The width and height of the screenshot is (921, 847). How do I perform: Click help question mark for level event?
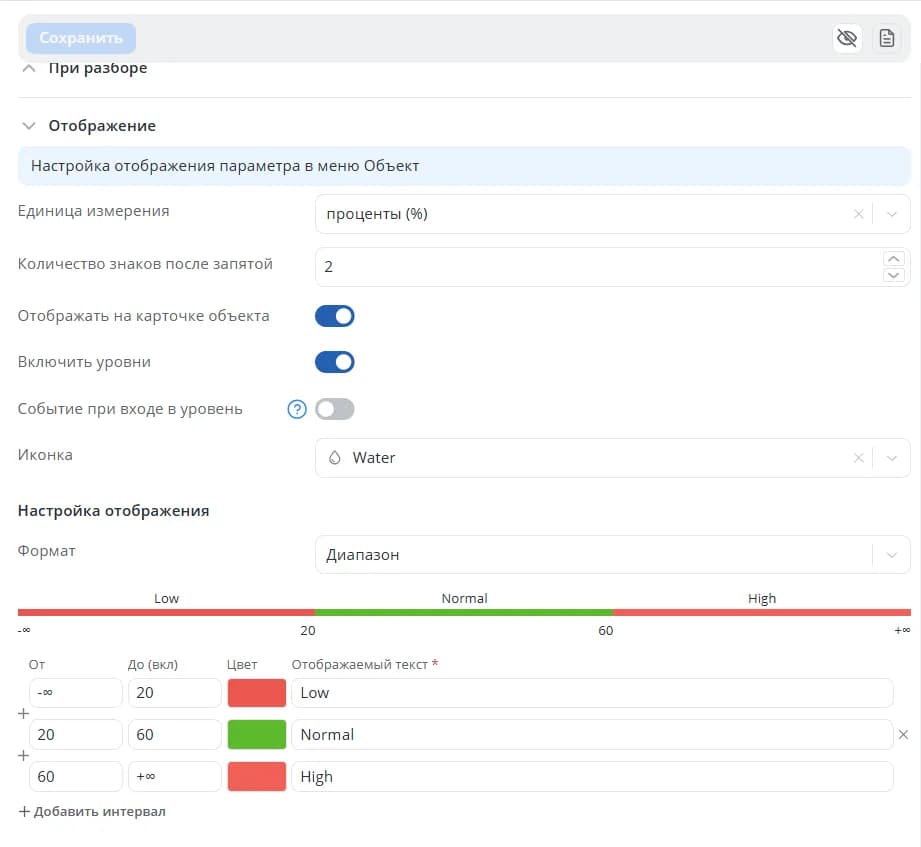[297, 409]
